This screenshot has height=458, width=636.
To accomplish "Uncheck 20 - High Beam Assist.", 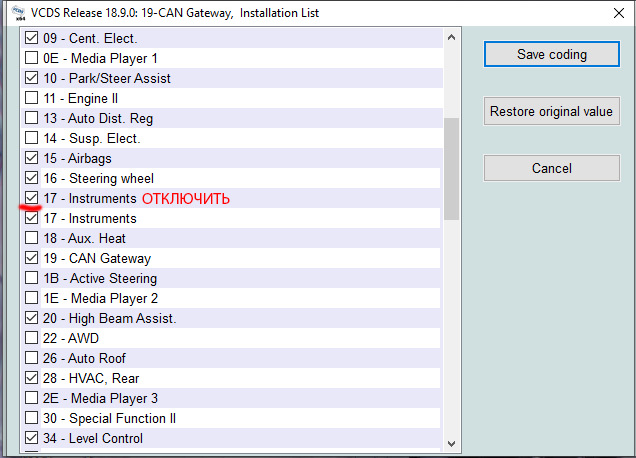I will point(31,318).
